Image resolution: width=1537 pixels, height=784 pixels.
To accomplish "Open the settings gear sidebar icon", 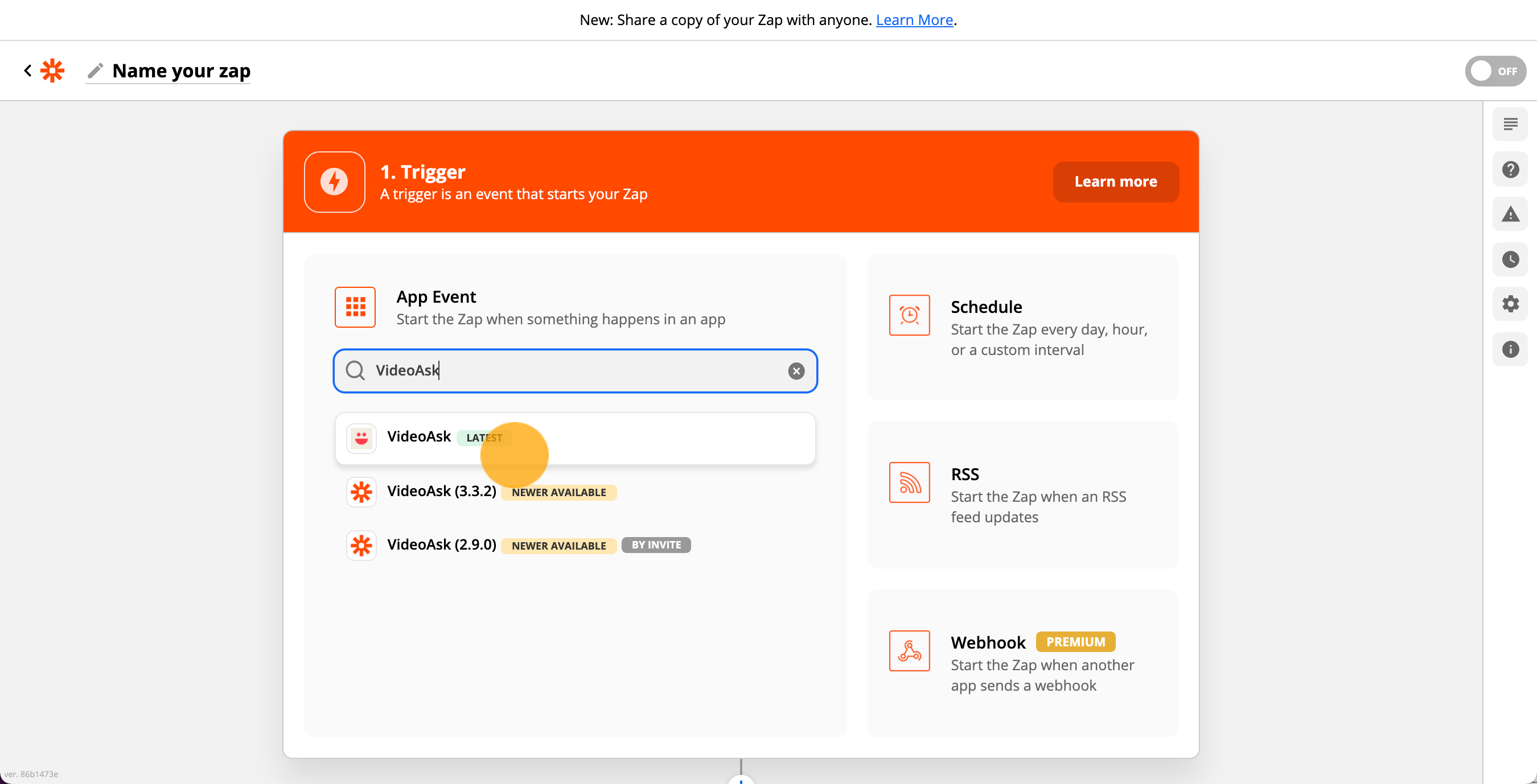I will pos(1510,304).
